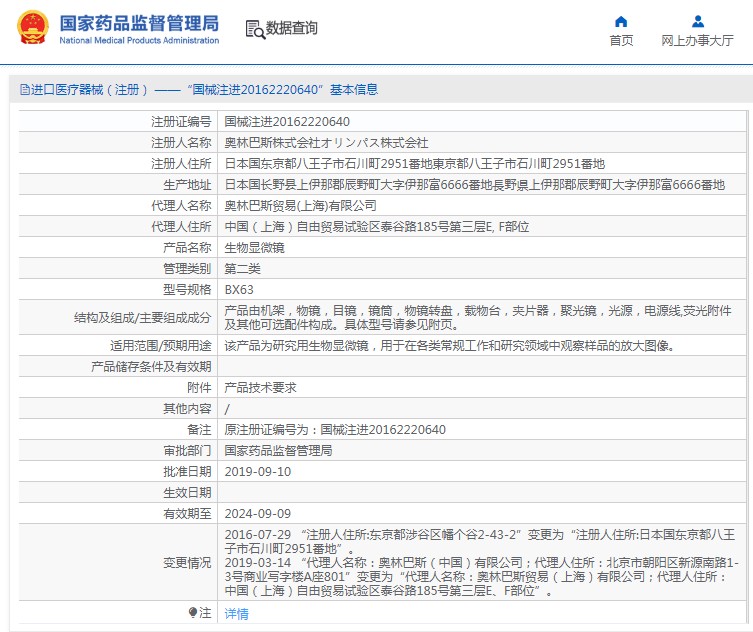Select remark text 原注册证编号为
The image size is (753, 632).
click(335, 430)
